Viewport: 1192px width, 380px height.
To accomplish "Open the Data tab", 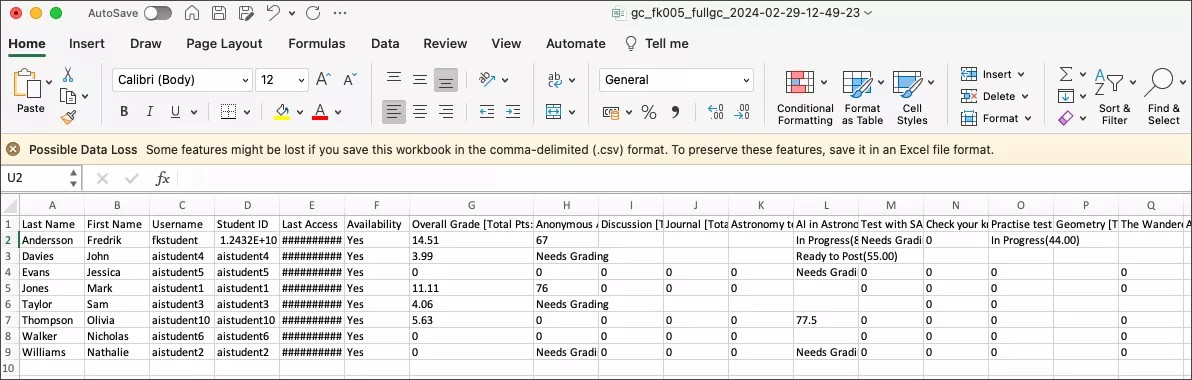I will (385, 43).
